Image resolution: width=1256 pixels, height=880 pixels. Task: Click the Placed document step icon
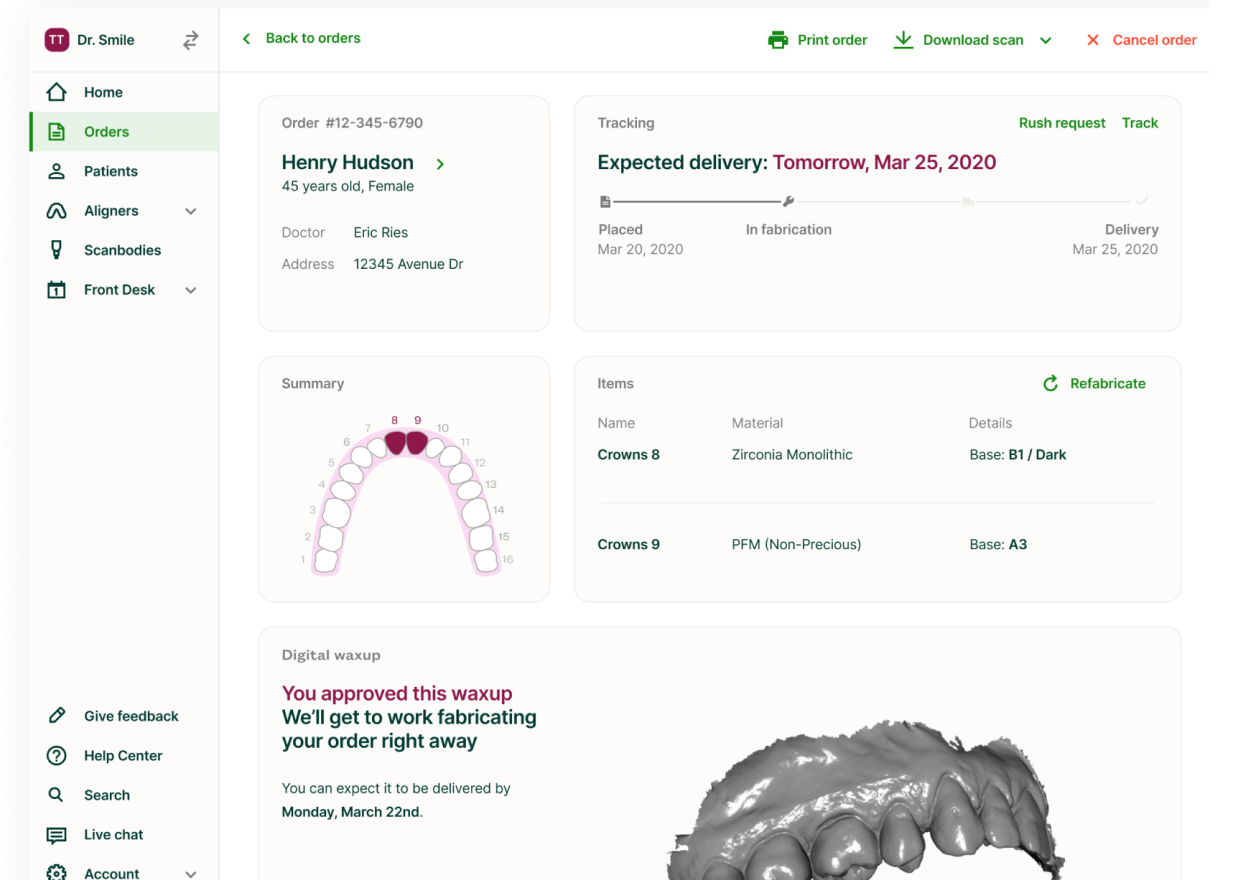pyautogui.click(x=605, y=202)
